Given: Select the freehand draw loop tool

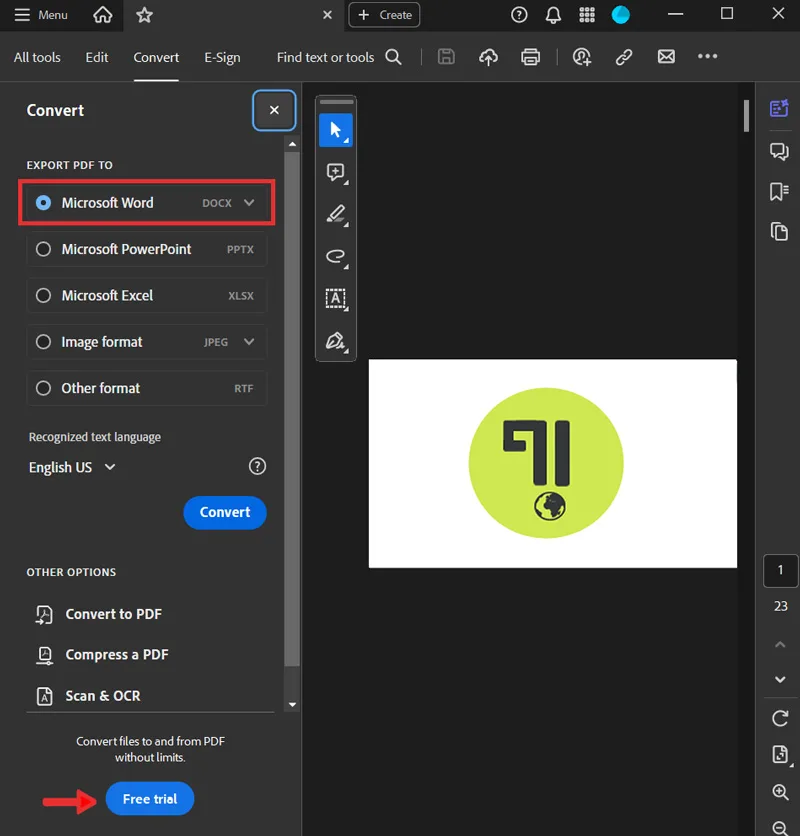Looking at the screenshot, I should 335,256.
